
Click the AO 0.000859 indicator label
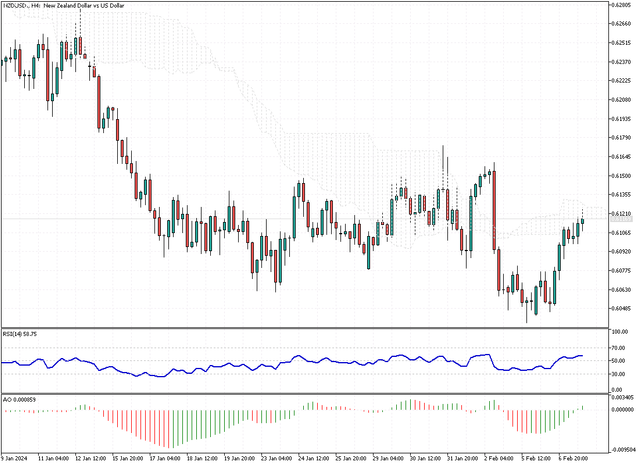(x=20, y=400)
